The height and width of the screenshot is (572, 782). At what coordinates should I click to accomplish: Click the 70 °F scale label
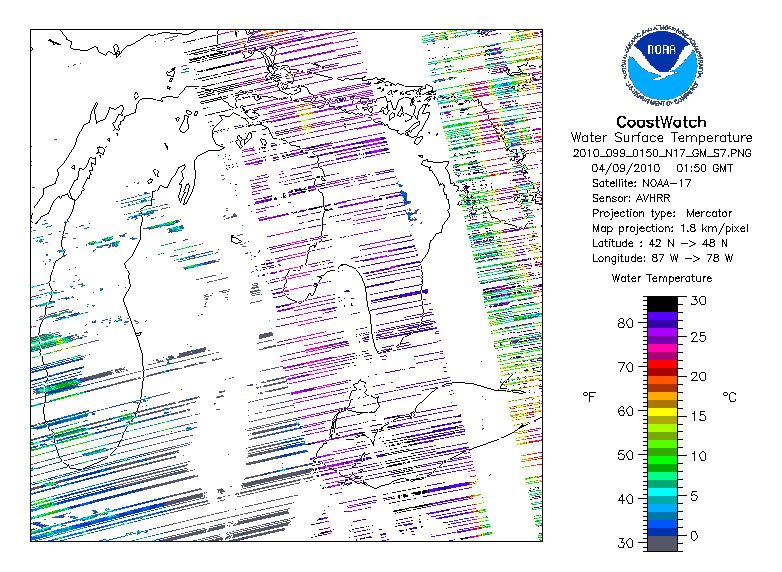coord(625,367)
